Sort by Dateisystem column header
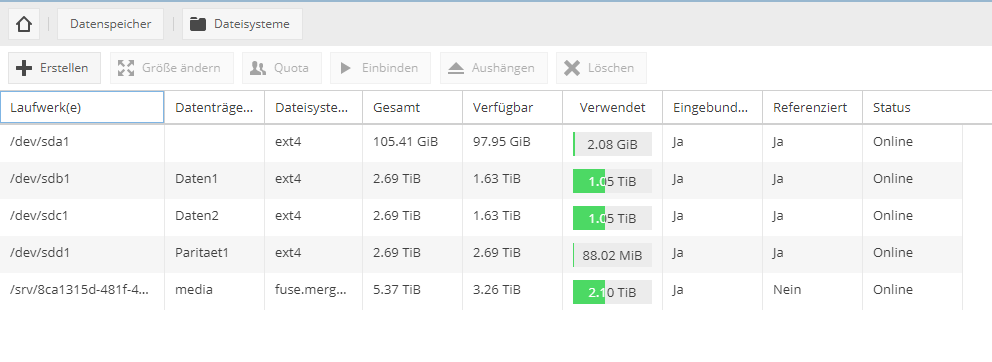 point(314,107)
